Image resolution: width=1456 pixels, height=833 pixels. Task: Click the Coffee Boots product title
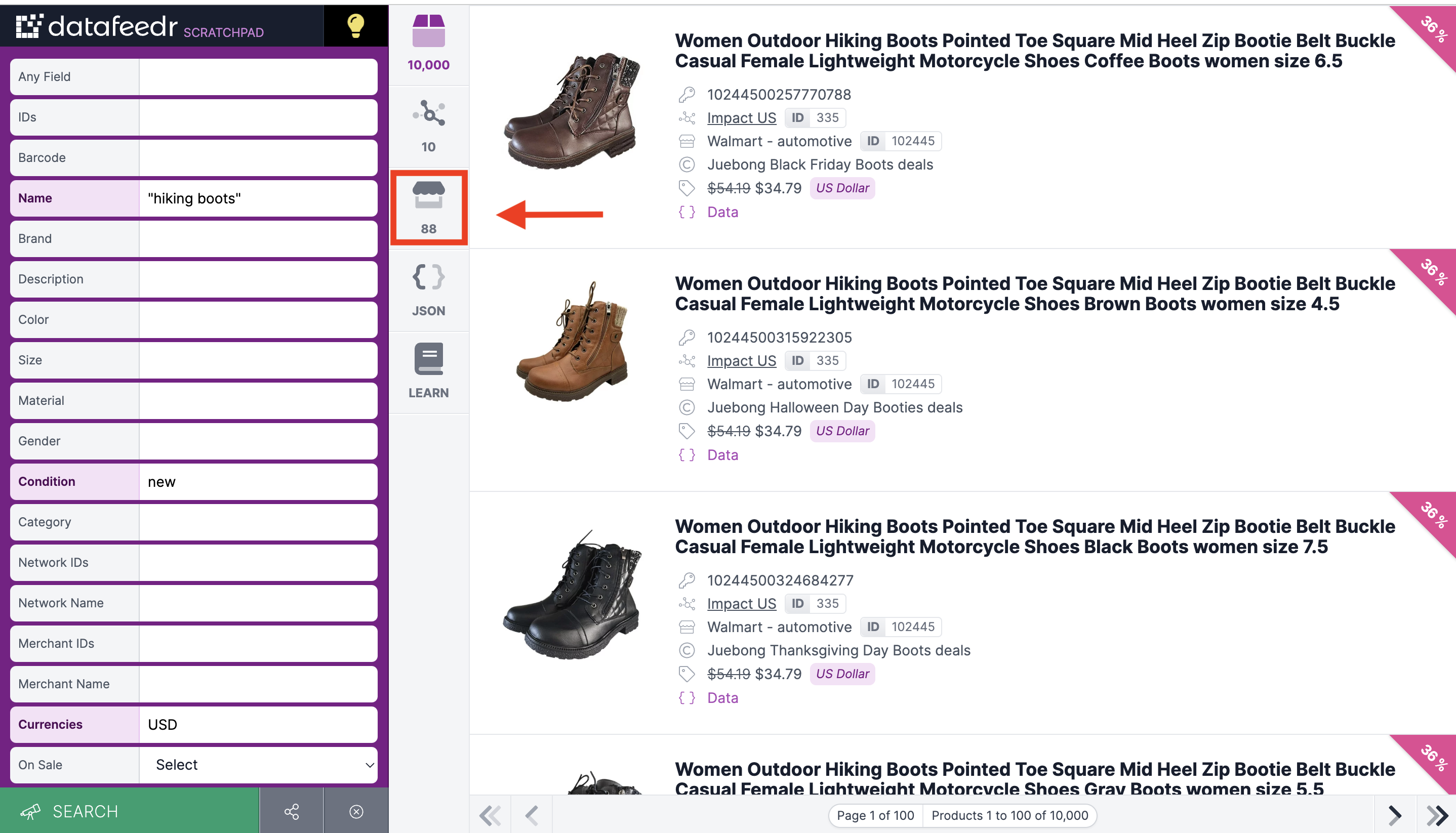click(1035, 51)
